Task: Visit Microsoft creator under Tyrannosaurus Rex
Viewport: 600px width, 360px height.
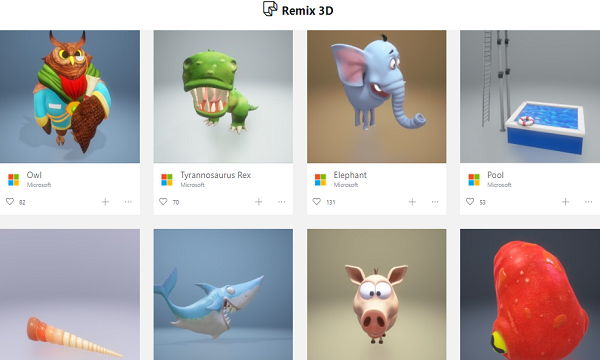Action: point(192,185)
